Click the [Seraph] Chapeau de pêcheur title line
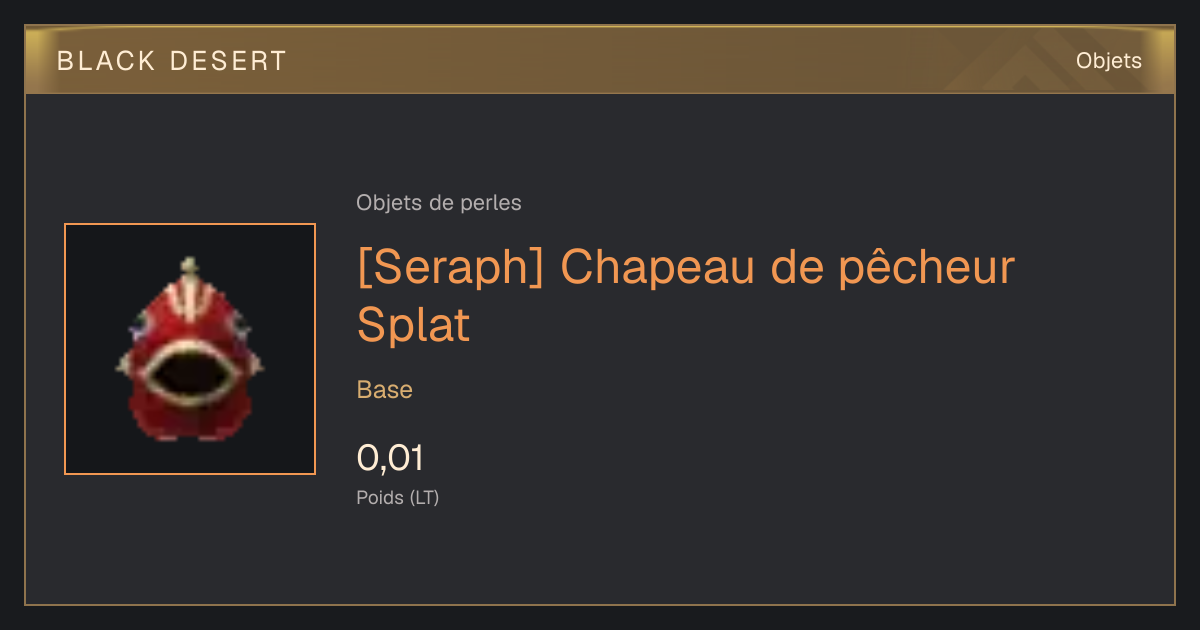 pos(686,267)
